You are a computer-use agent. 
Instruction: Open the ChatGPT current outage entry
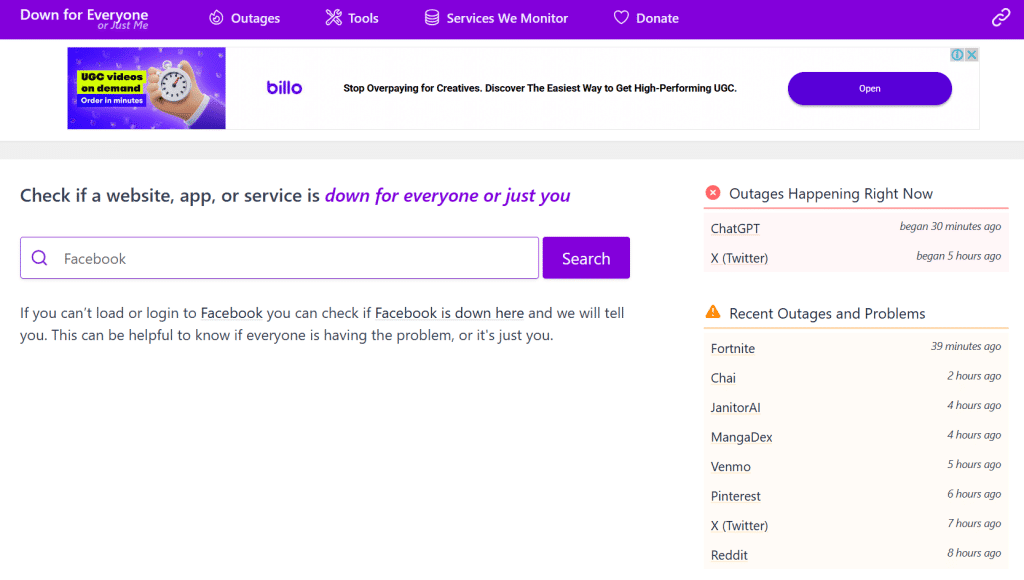point(735,228)
